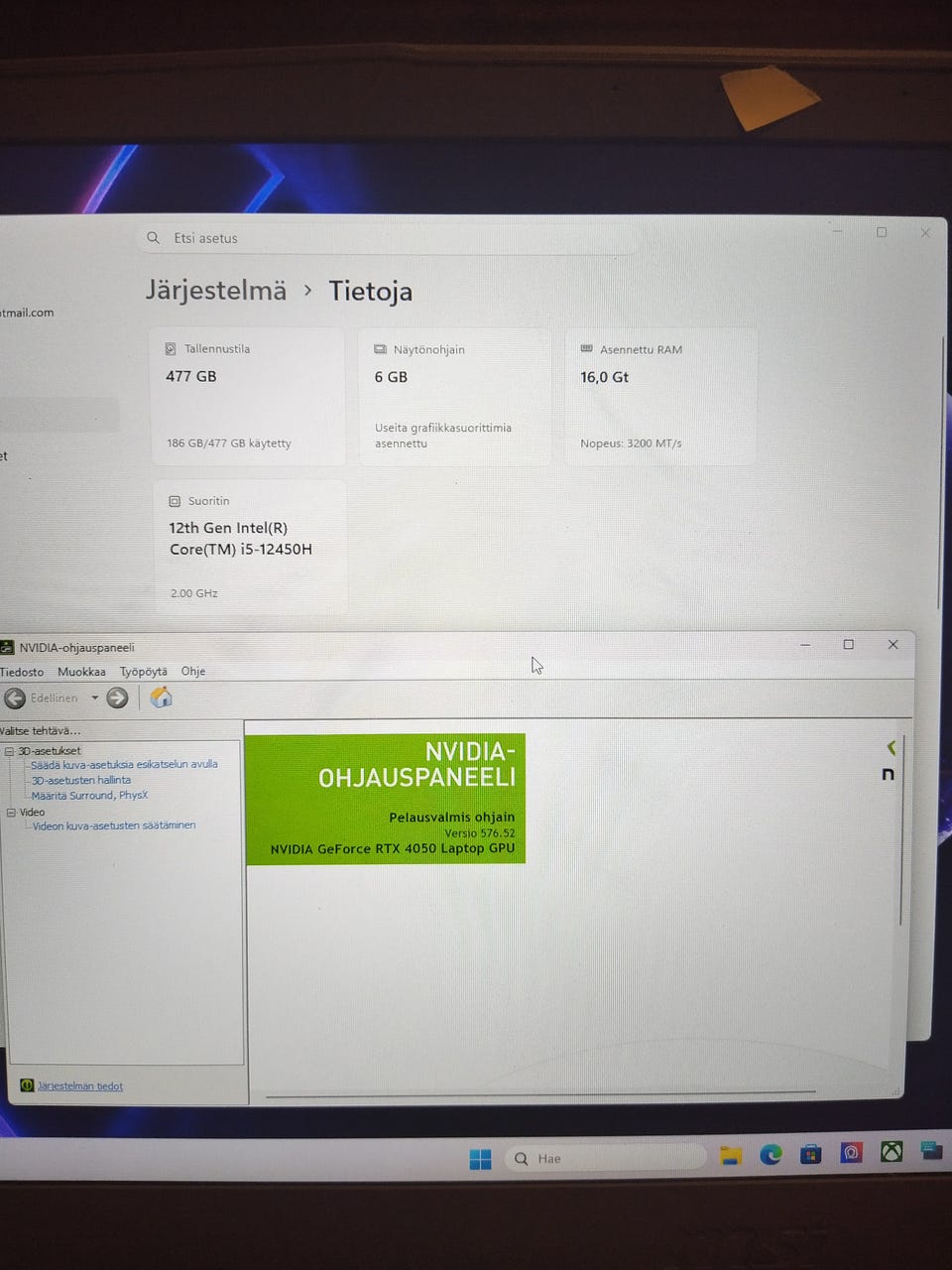Select 3D-asetusten hallinta in task tree

(81, 781)
